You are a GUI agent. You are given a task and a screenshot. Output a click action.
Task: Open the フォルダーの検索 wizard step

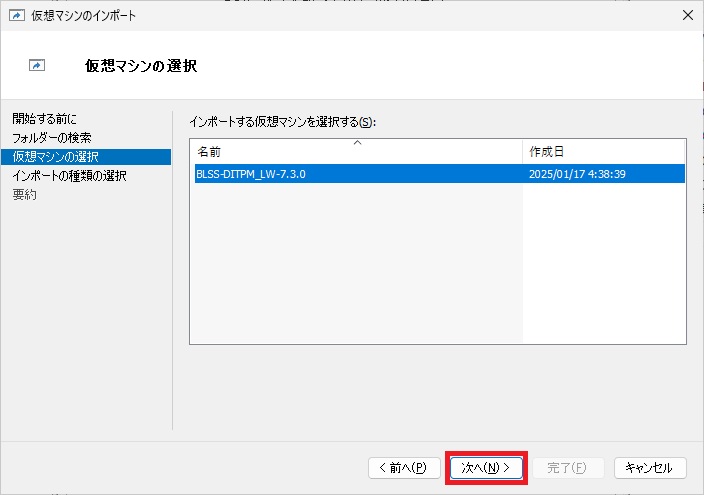(x=52, y=137)
